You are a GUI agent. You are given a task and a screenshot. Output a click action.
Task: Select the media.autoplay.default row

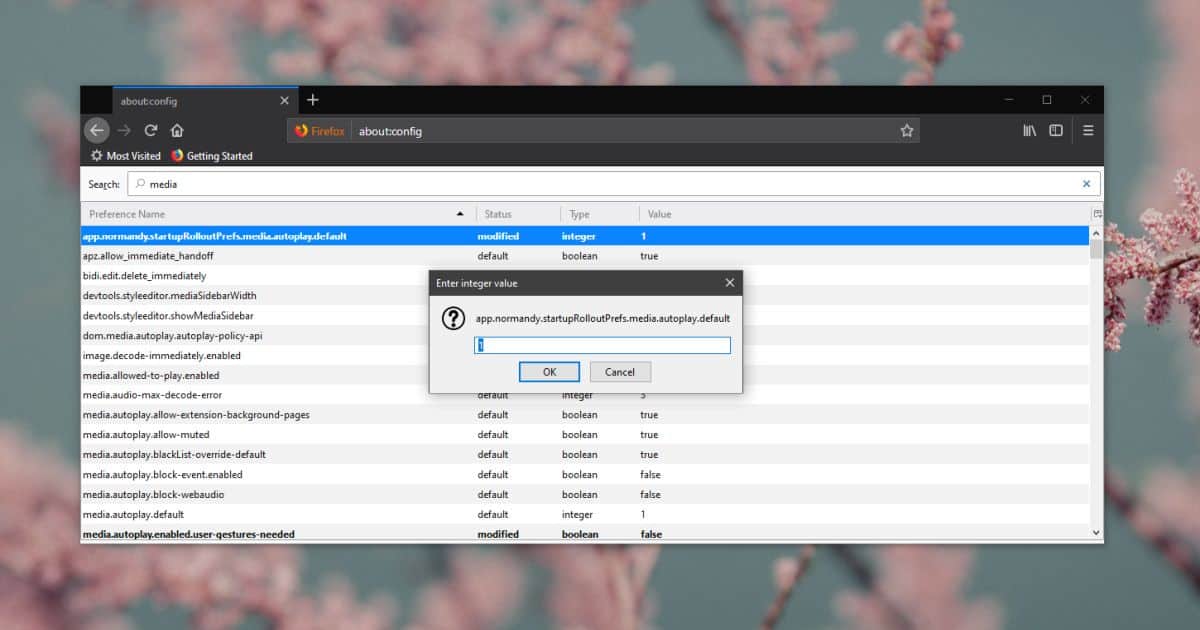click(x=585, y=515)
